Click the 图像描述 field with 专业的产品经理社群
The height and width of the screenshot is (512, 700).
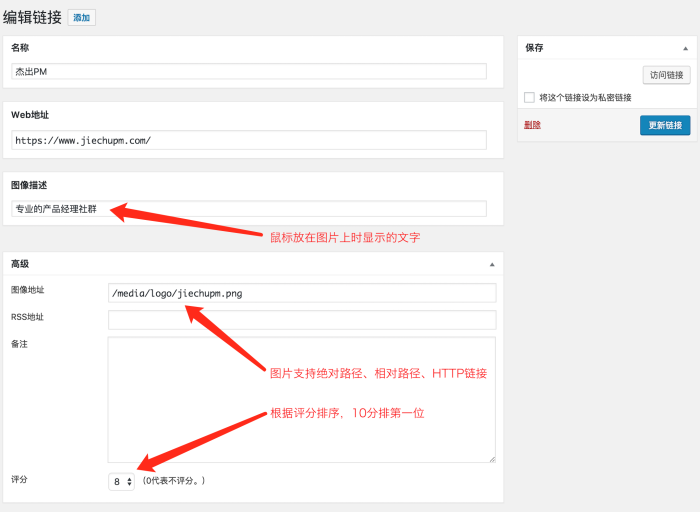pos(249,209)
